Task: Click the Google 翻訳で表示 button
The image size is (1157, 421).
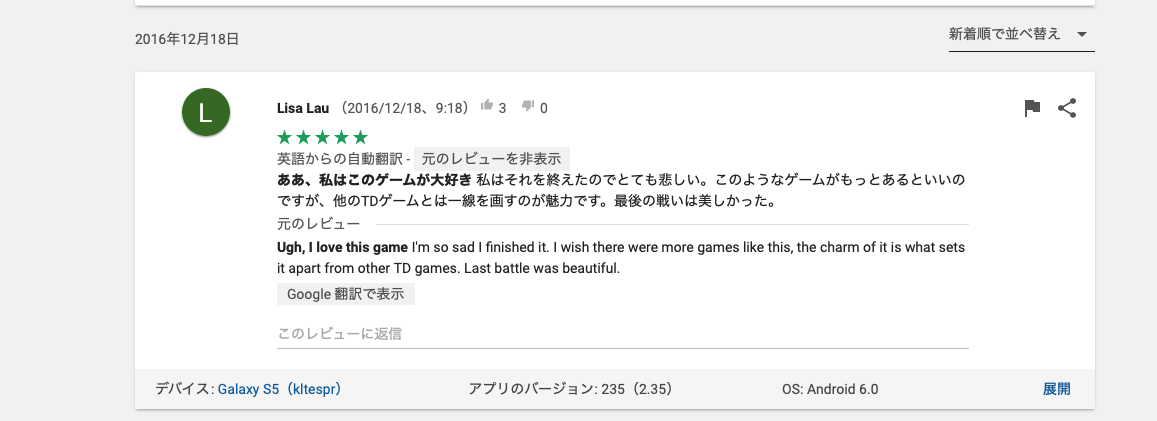Action: point(346,294)
